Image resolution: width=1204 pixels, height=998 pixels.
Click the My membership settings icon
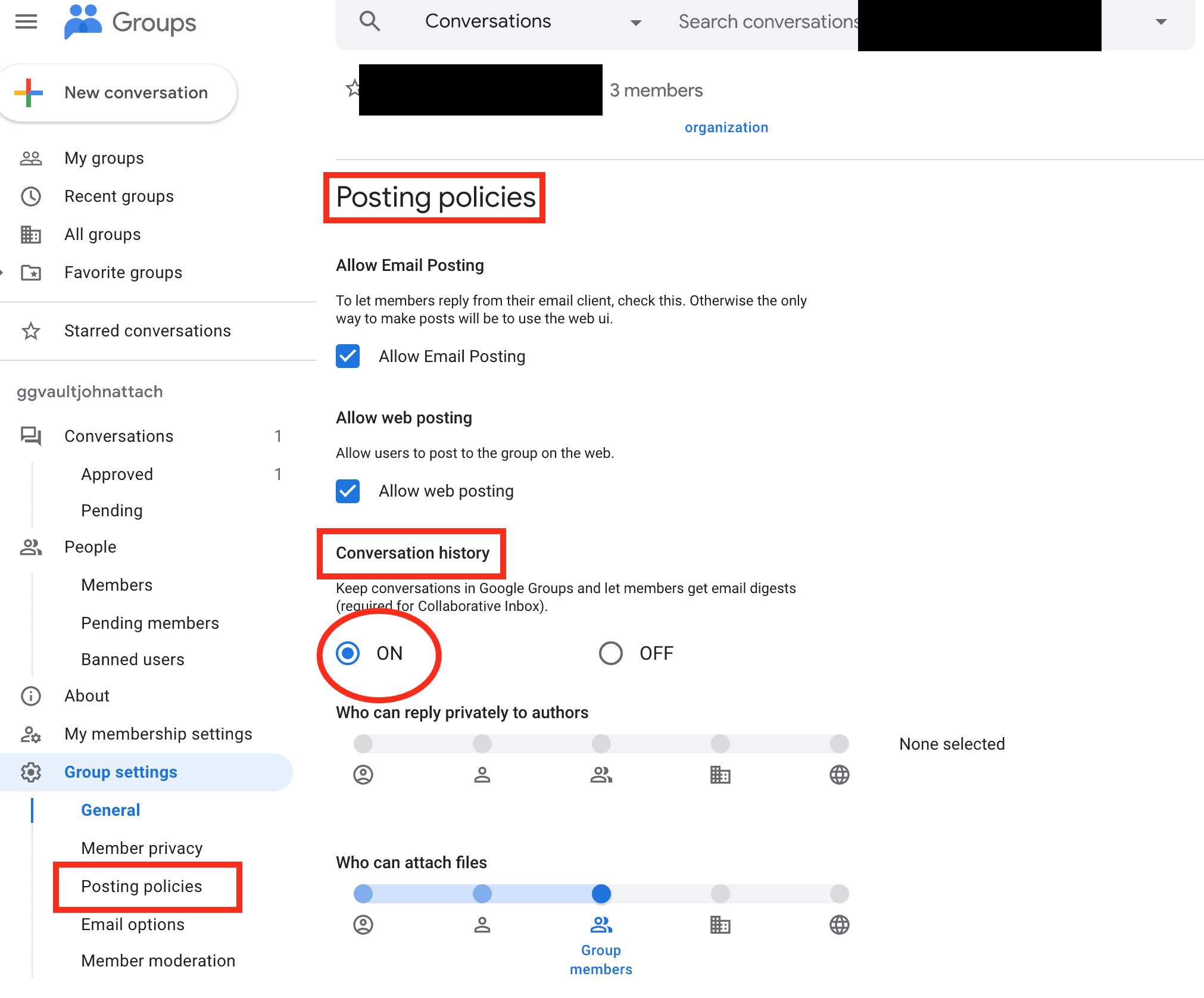pos(31,734)
